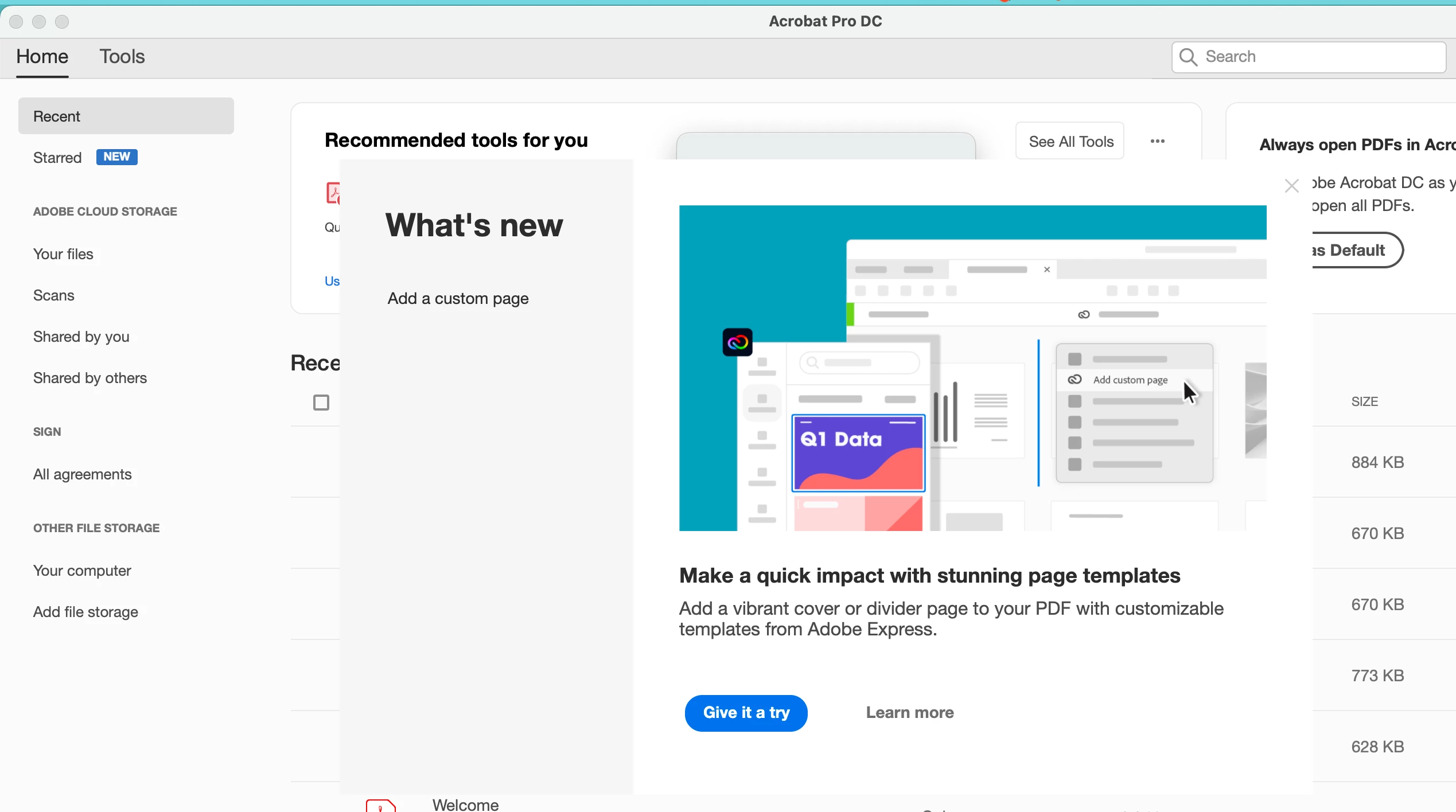This screenshot has width=1456, height=812.
Task: Switch to the Home tab
Action: 42,57
